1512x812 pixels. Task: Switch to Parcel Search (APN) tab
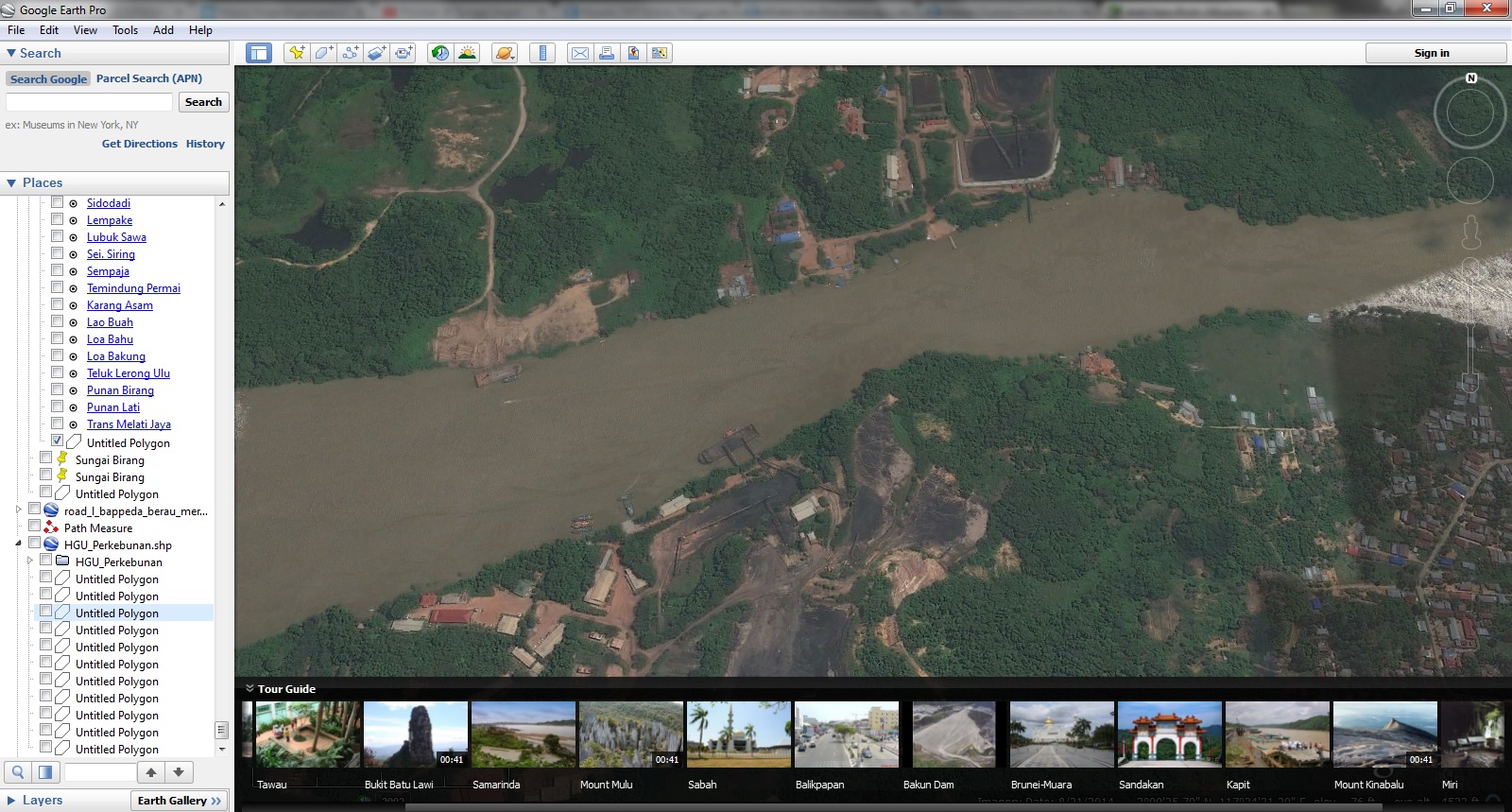[149, 78]
